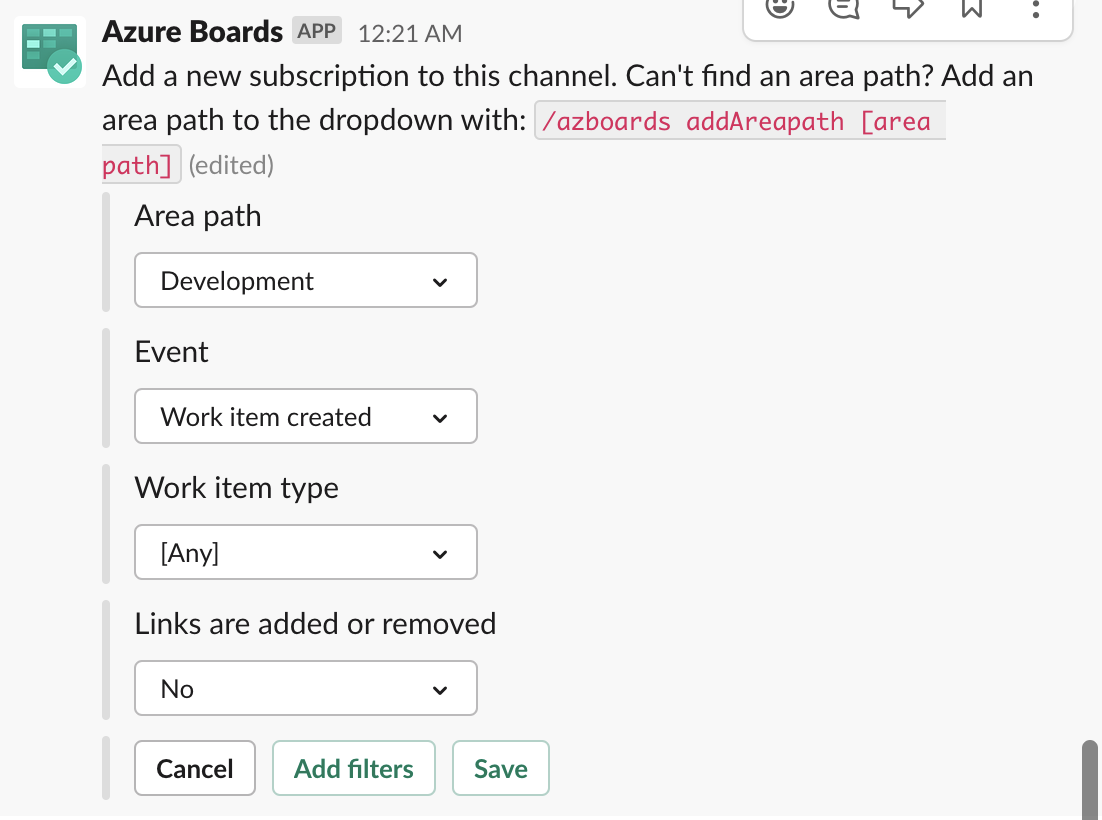1102x820 pixels.
Task: Cancel the subscription setup
Action: 194,768
